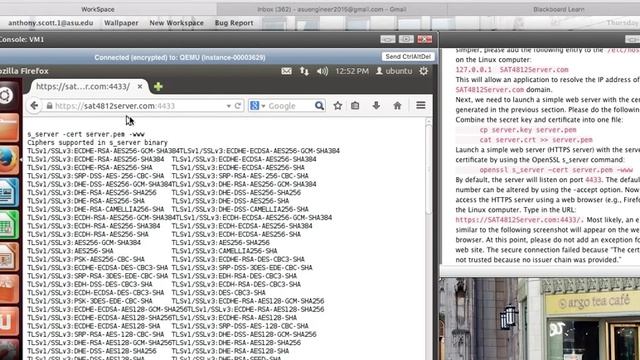Click 'cat server.crt >> server.pem' command
This screenshot has width=640, height=360.
click(536, 140)
